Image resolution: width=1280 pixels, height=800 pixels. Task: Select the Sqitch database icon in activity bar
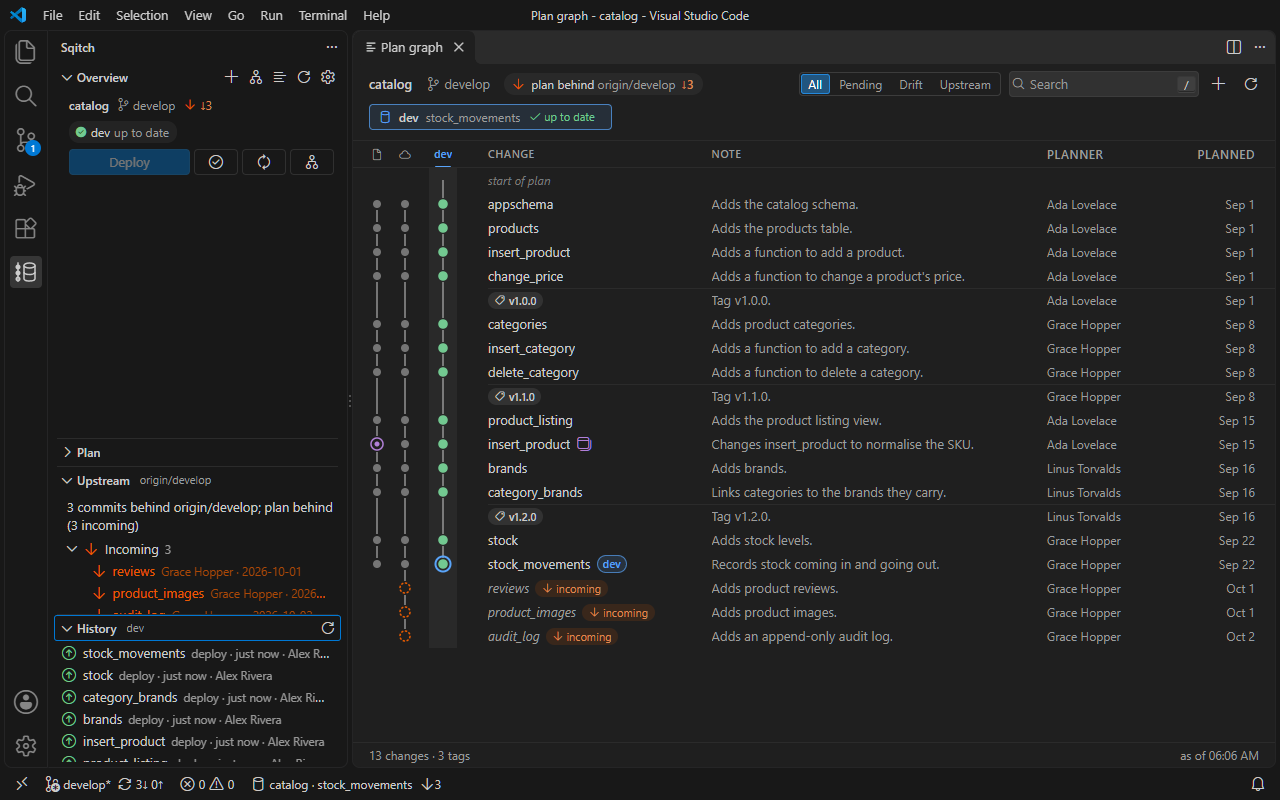[26, 272]
